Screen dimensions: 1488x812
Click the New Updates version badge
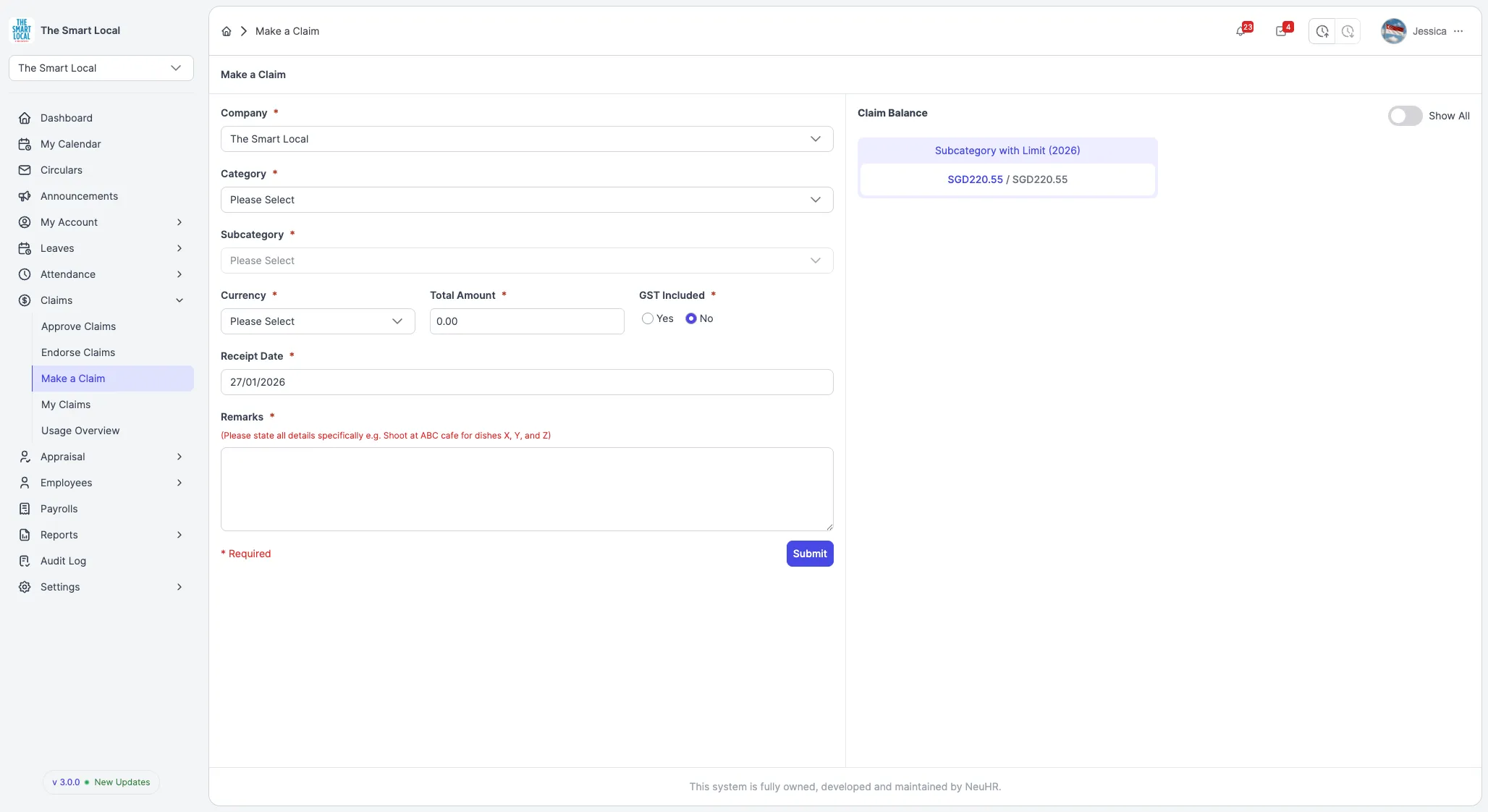pyautogui.click(x=101, y=782)
